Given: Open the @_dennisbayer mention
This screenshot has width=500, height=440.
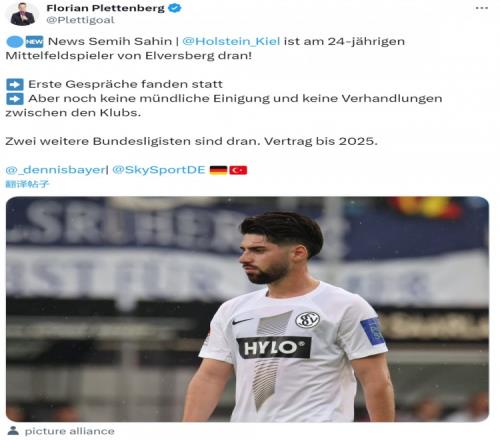Looking at the screenshot, I should [55, 170].
